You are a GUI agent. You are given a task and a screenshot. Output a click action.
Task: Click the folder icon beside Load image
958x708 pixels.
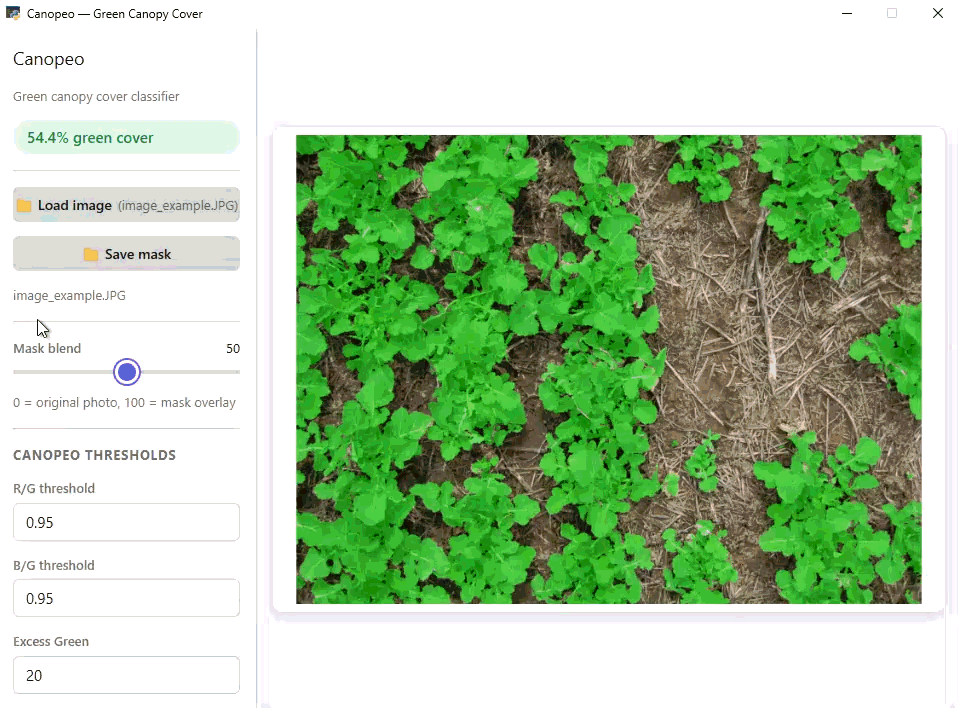tap(24, 205)
